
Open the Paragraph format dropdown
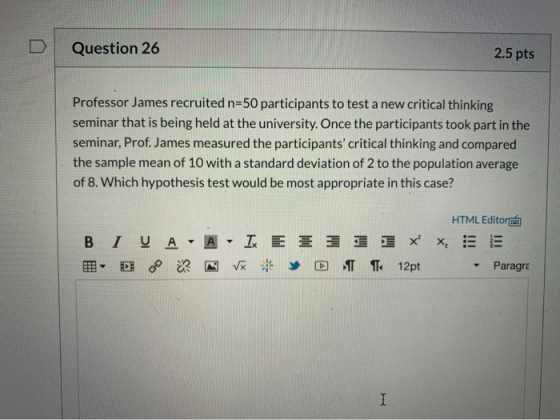click(x=511, y=266)
